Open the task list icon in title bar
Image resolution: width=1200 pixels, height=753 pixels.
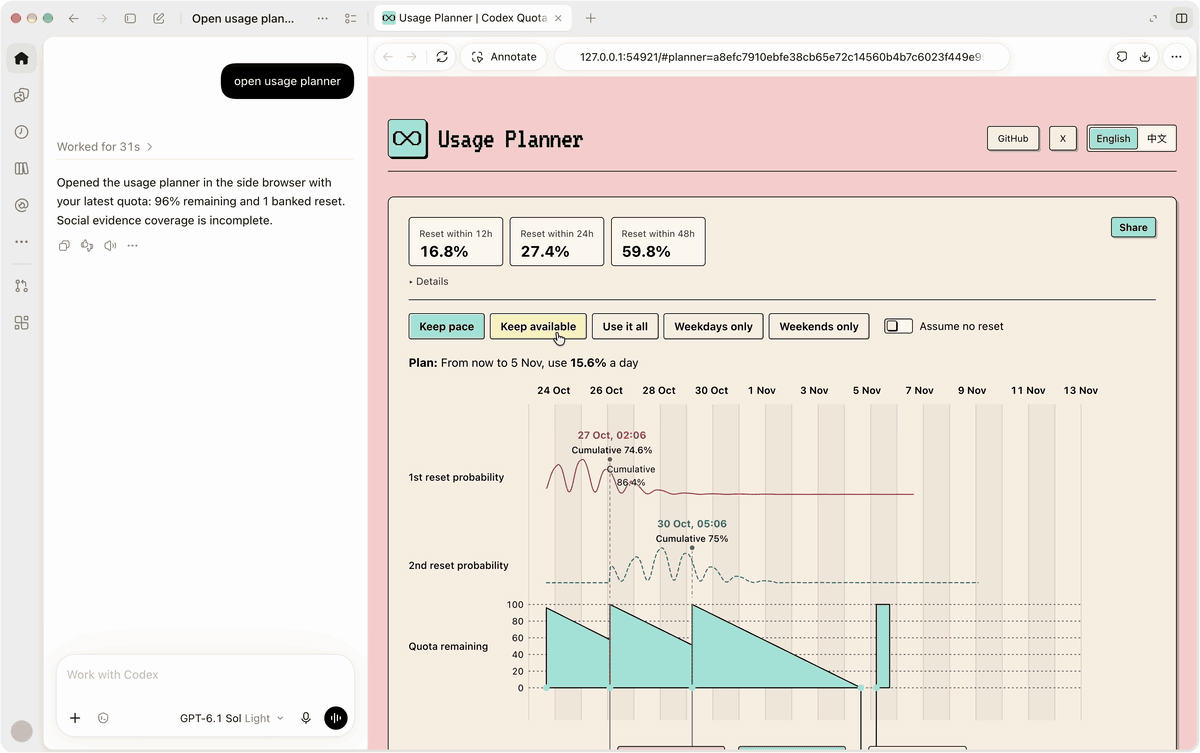pyautogui.click(x=350, y=18)
